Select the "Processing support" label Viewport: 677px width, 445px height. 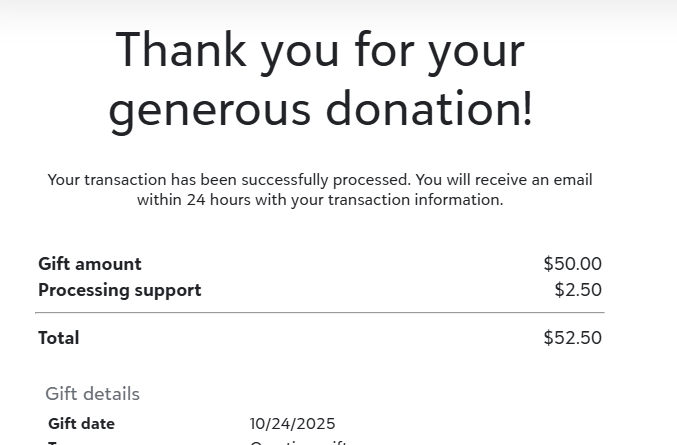[120, 290]
